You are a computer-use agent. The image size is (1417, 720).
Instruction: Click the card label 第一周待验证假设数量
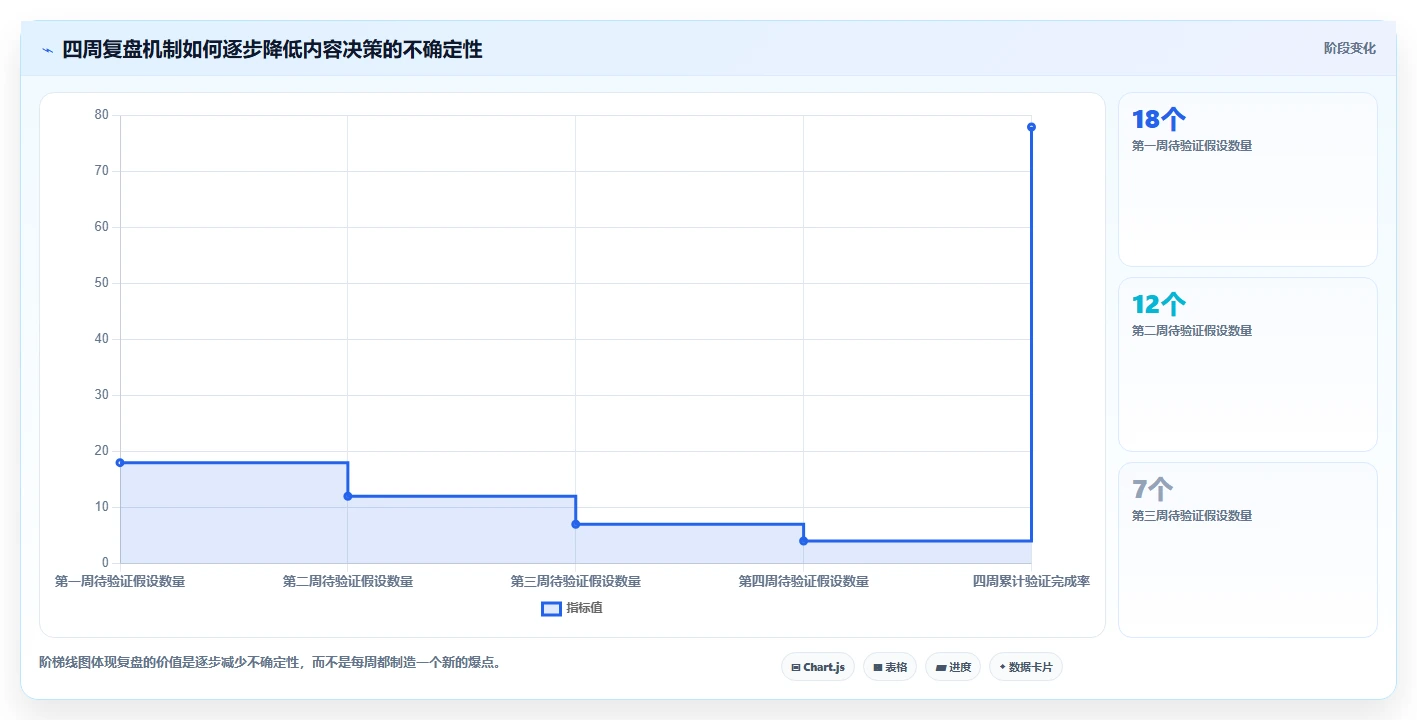1192,146
